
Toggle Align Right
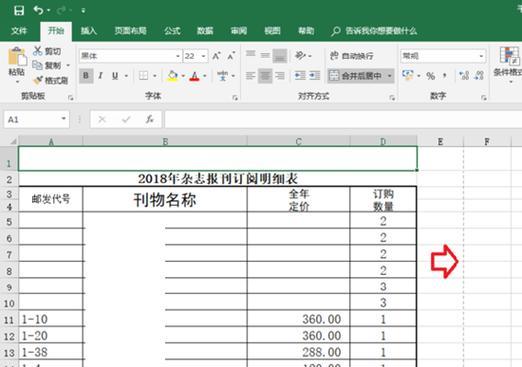click(x=280, y=76)
